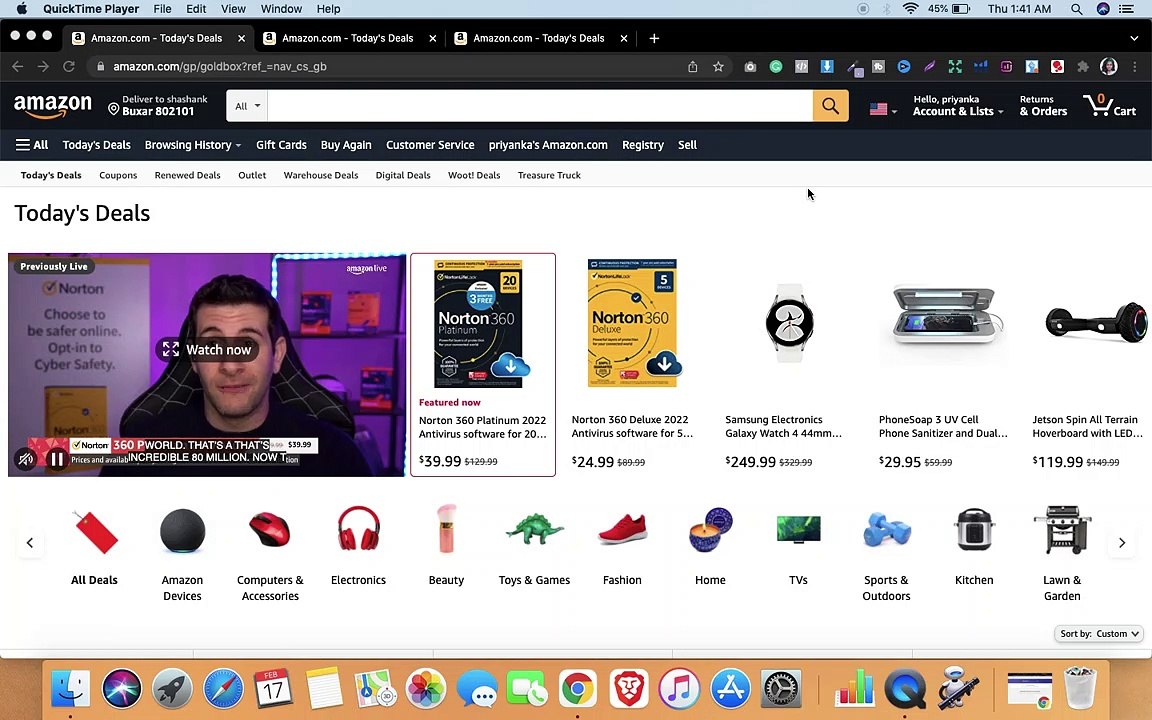Open the File menu
This screenshot has height=720, width=1152.
click(x=162, y=9)
